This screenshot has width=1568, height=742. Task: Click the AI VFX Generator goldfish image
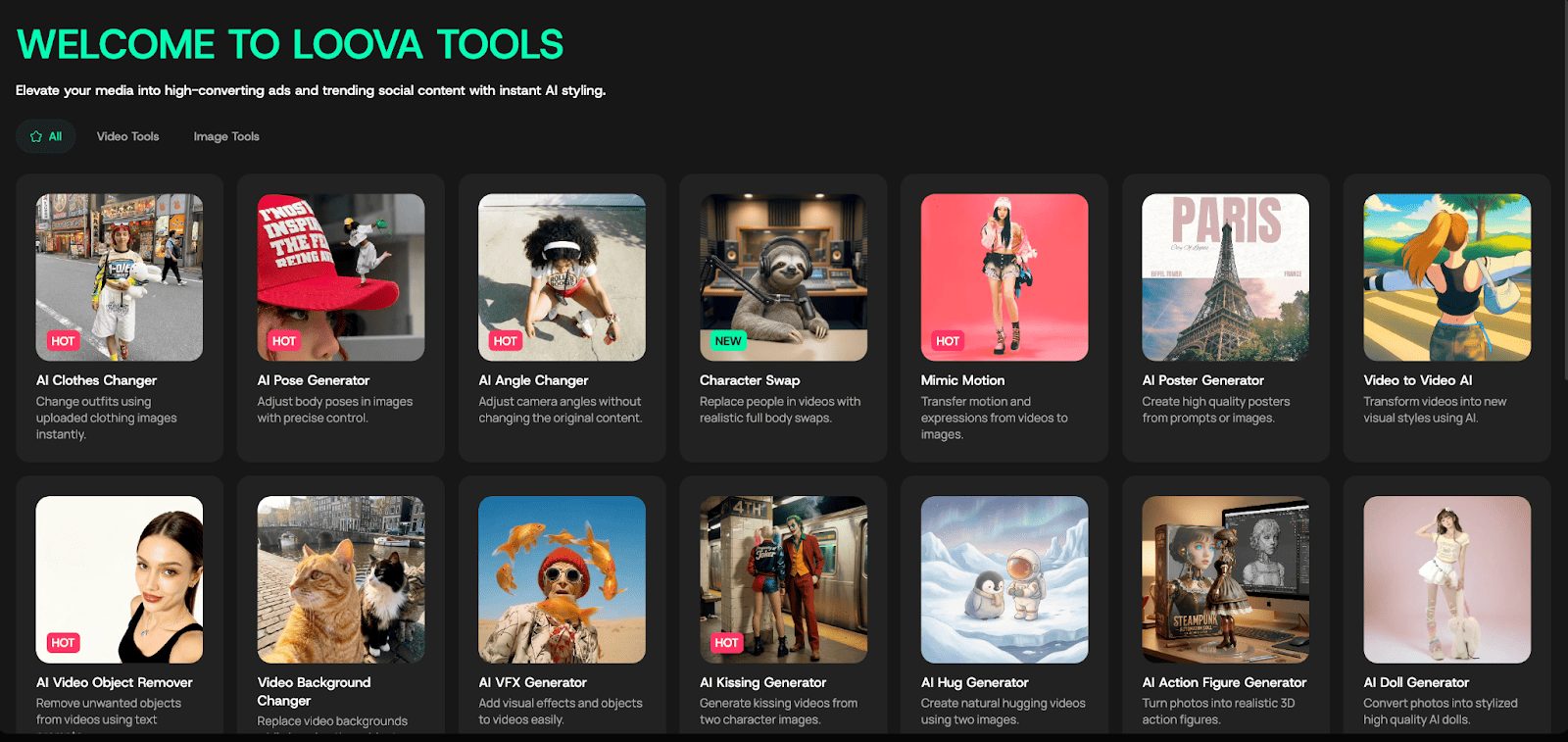pos(562,579)
